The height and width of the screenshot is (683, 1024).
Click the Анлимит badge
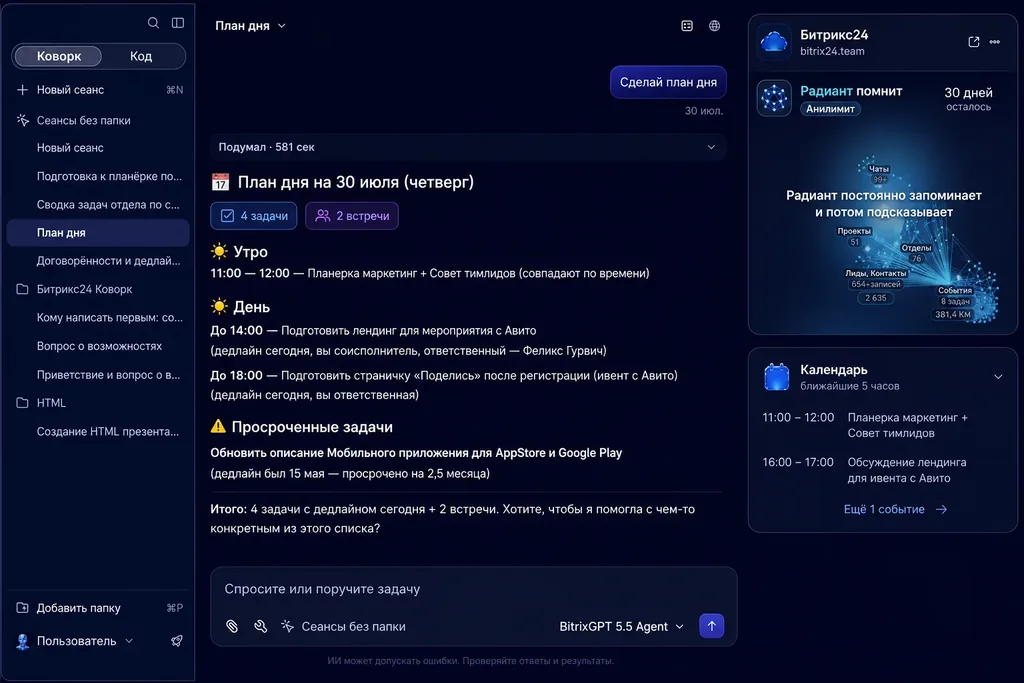830,109
